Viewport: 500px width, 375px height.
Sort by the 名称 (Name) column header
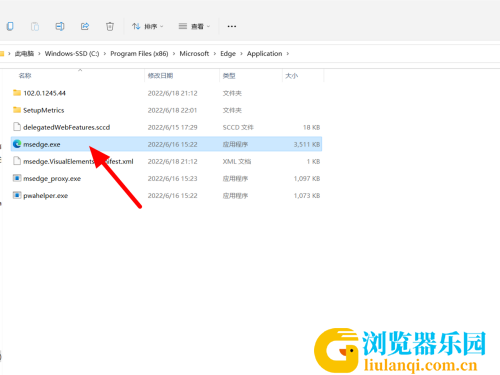[25, 76]
